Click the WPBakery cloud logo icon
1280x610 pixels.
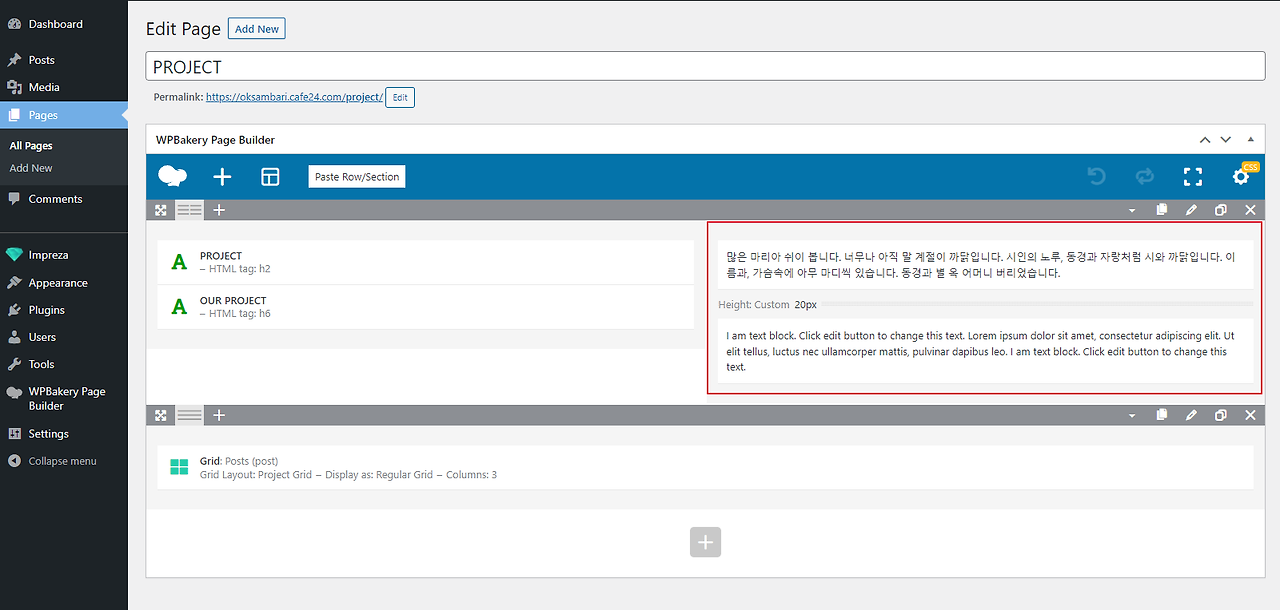pos(173,177)
